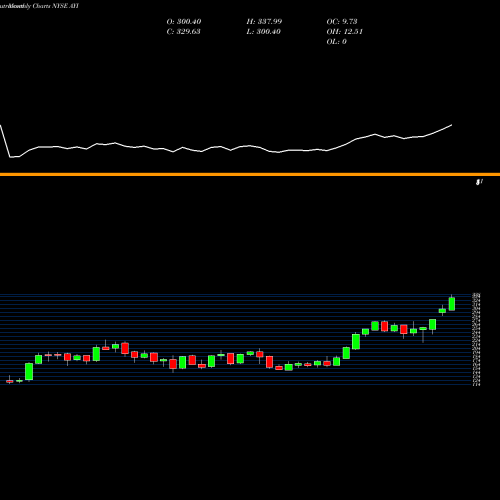This screenshot has height=500, width=500.
Task: Select the latest tall green candlestick
Action: 452,303
